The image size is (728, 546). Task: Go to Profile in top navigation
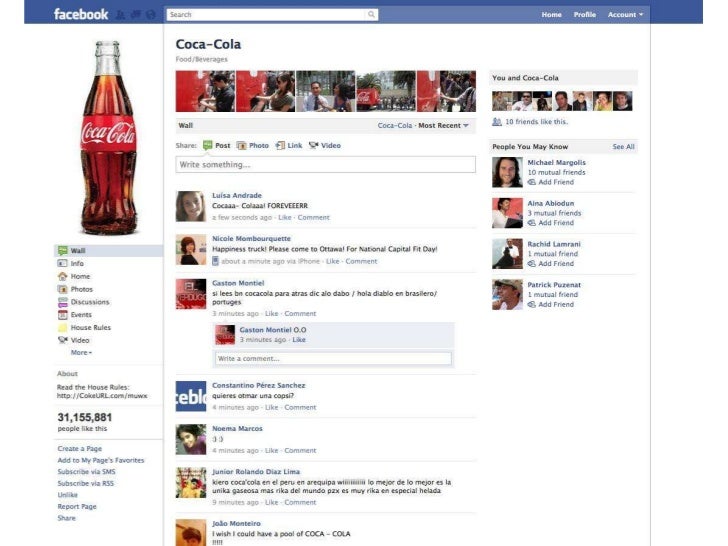click(x=585, y=15)
